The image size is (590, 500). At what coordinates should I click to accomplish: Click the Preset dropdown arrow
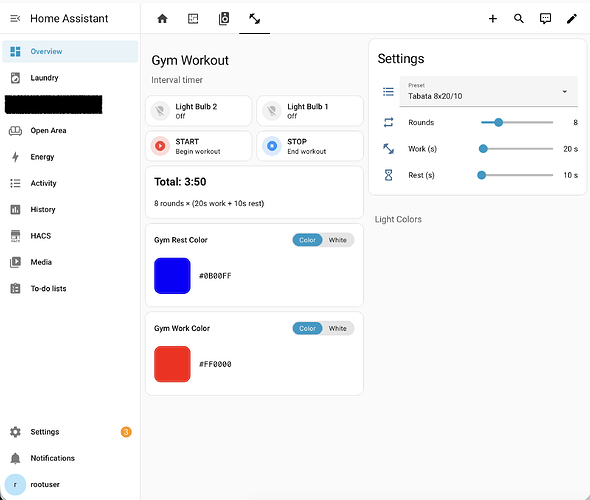(564, 92)
